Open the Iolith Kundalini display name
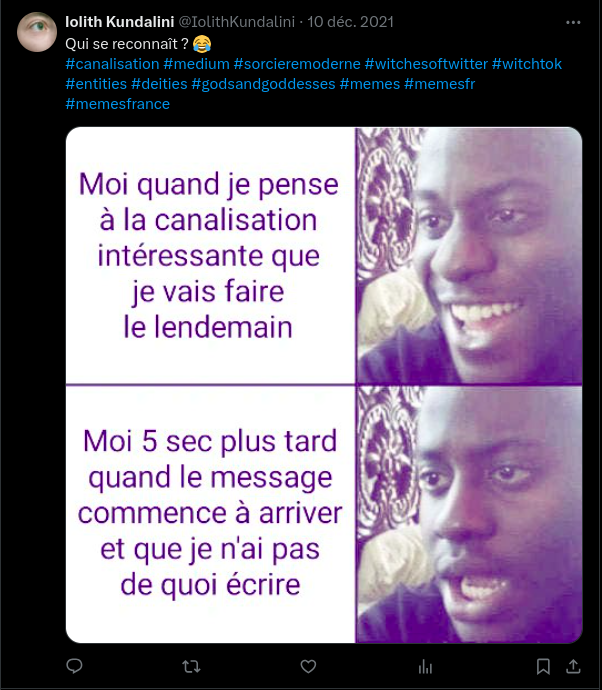This screenshot has width=602, height=690. click(x=120, y=22)
